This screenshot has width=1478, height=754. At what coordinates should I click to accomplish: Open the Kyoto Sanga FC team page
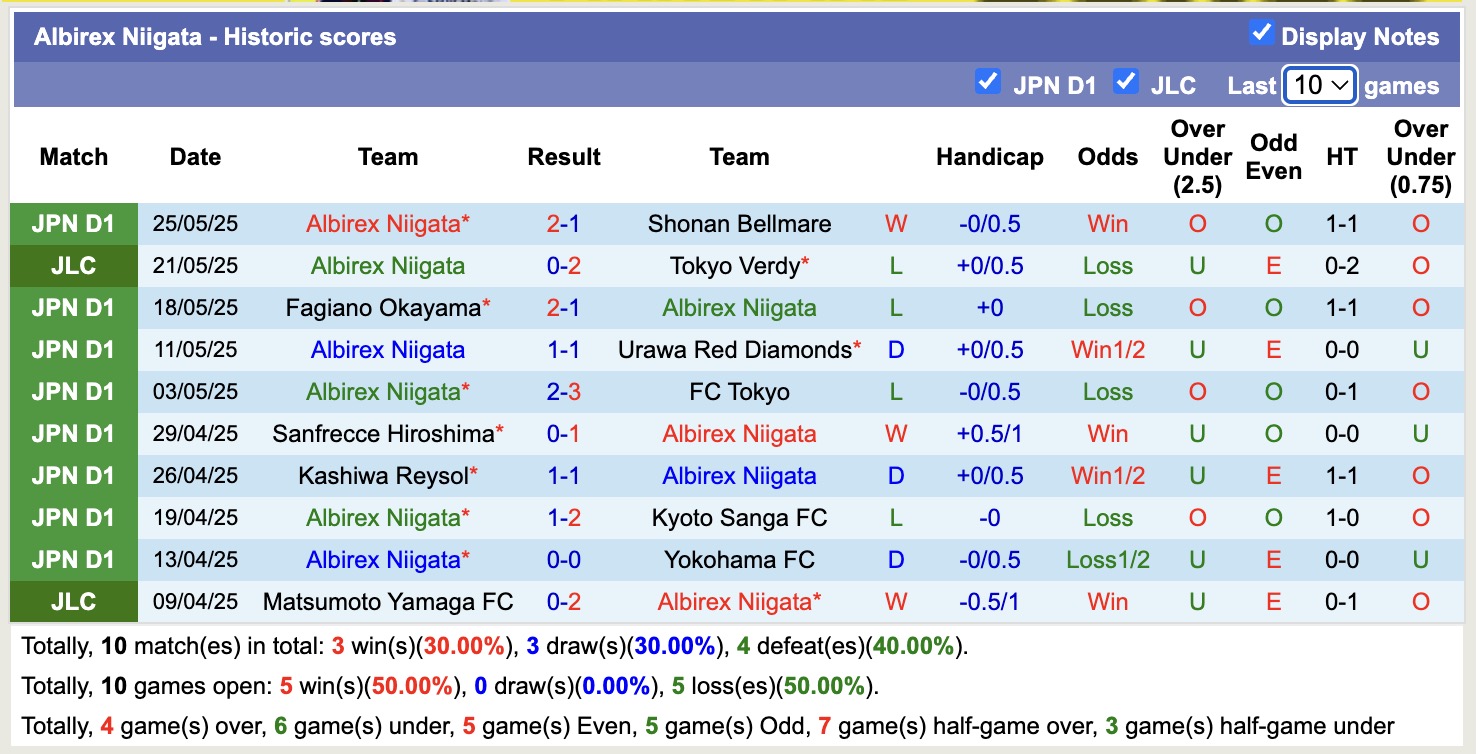click(739, 517)
